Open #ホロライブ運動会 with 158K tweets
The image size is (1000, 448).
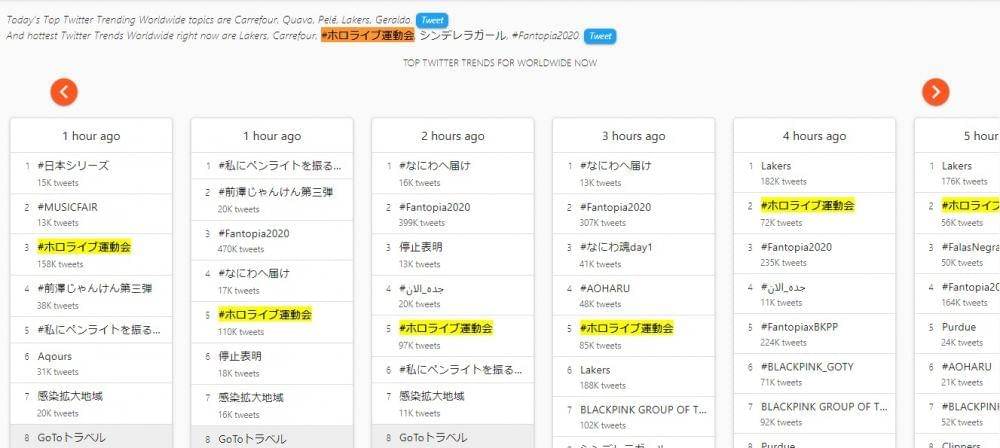click(x=84, y=246)
